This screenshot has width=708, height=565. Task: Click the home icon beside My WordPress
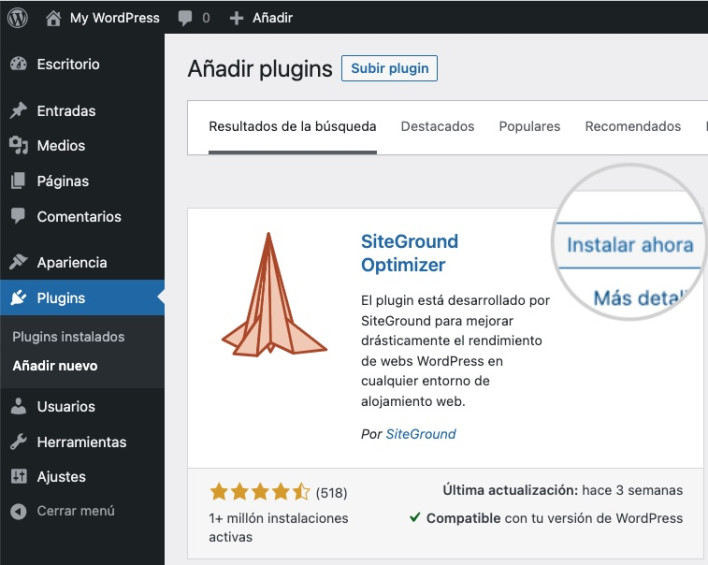[53, 18]
